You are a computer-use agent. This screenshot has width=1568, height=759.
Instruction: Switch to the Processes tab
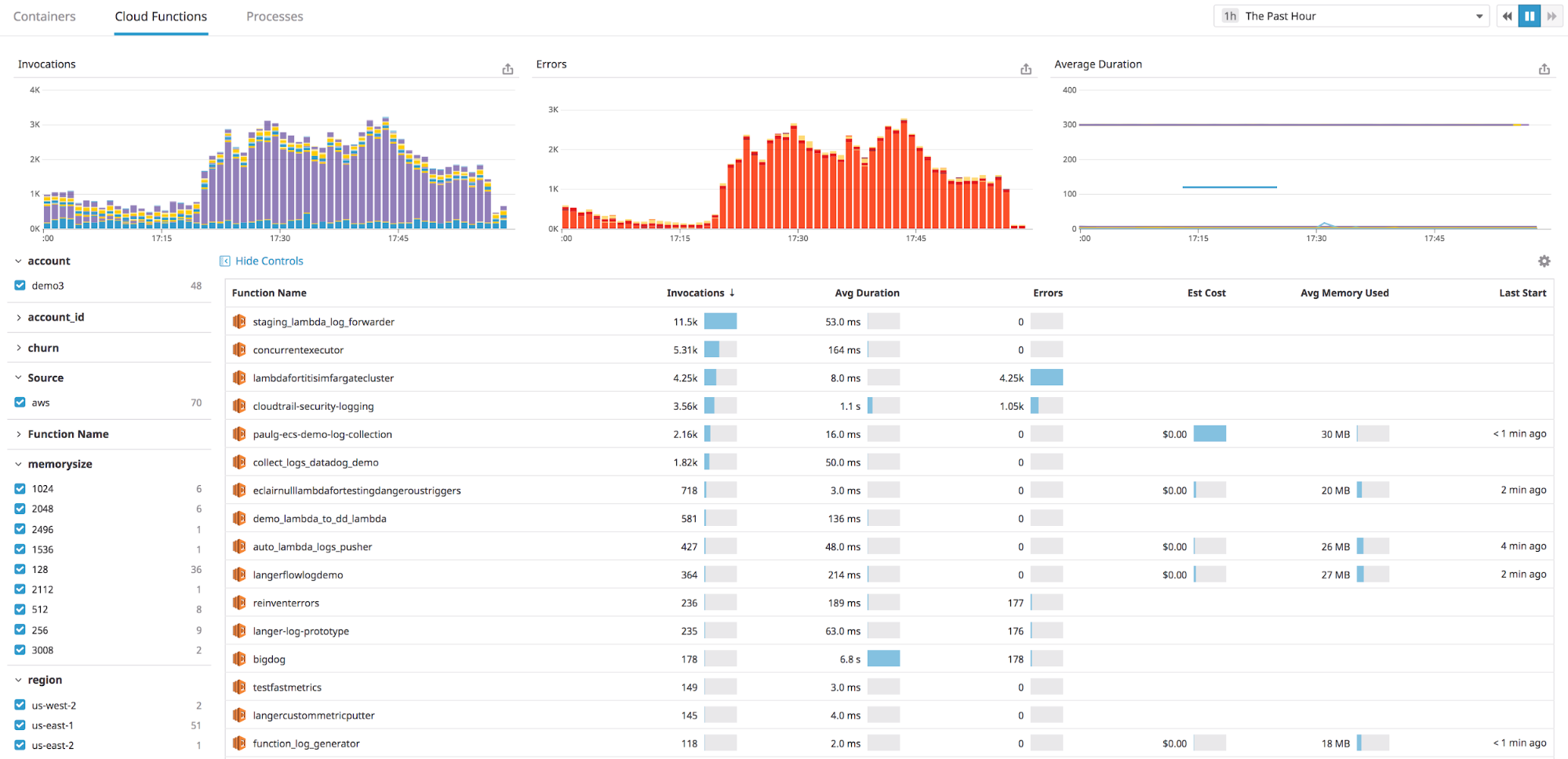[274, 16]
